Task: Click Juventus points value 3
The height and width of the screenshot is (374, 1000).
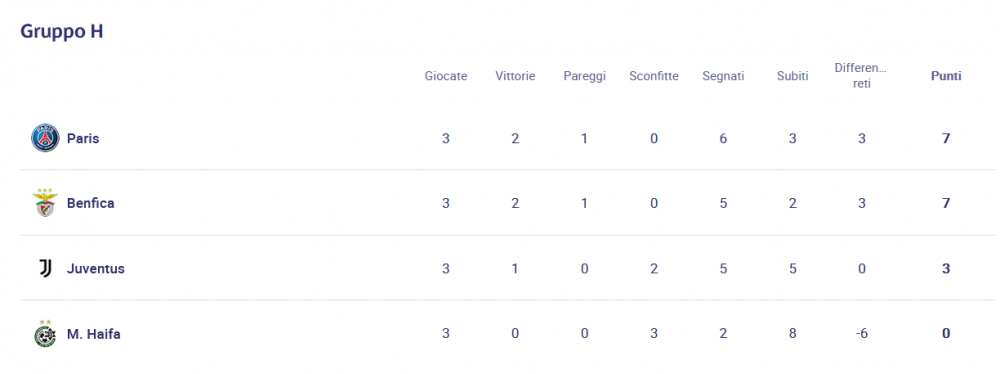Action: coord(946,269)
